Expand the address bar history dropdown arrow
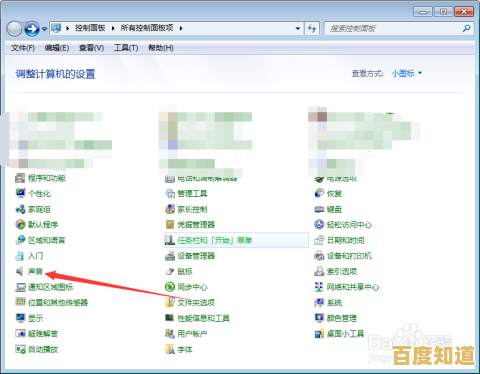The image size is (480, 374). [x=298, y=29]
